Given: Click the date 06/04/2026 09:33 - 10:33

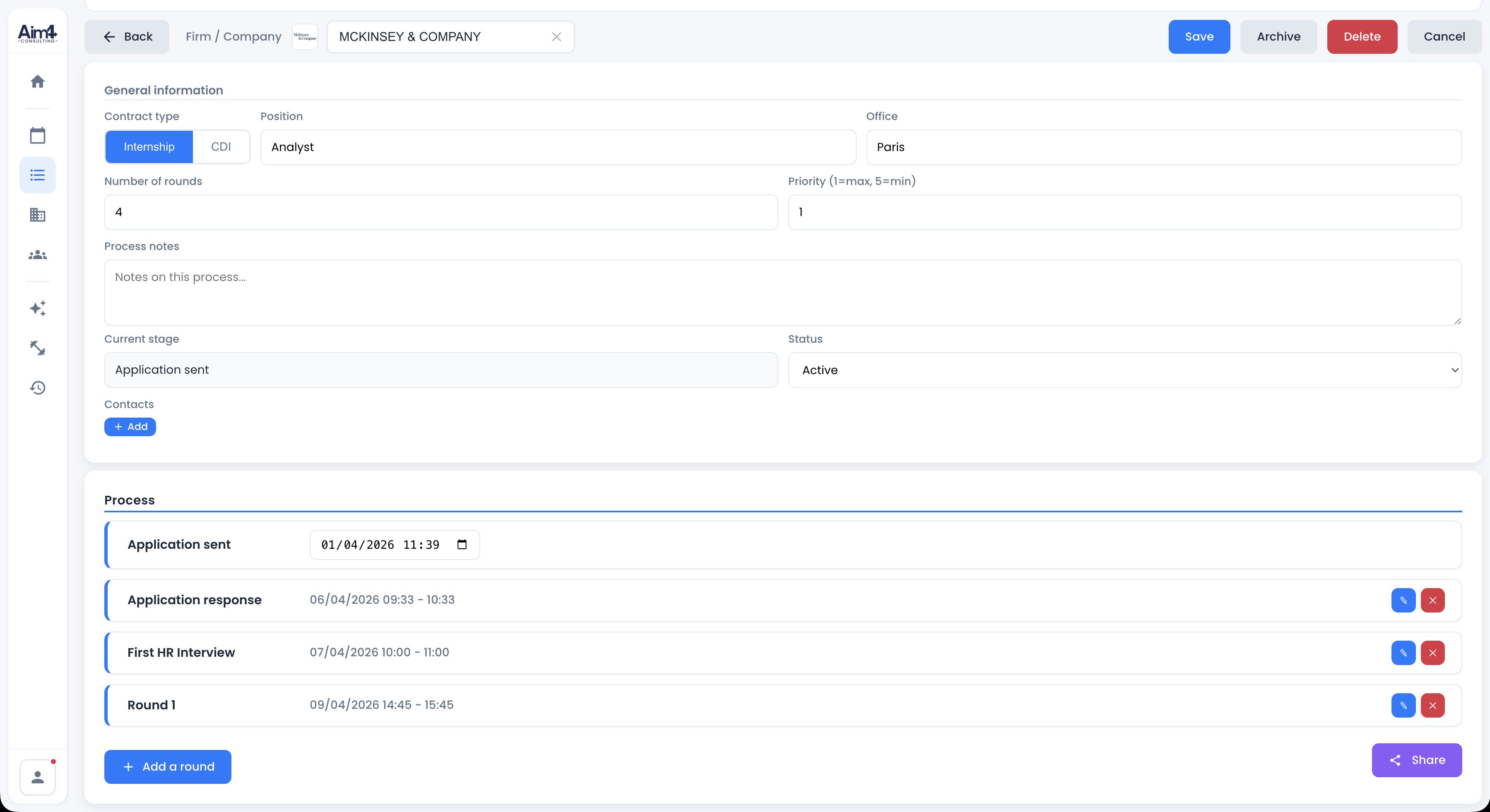Looking at the screenshot, I should [382, 600].
